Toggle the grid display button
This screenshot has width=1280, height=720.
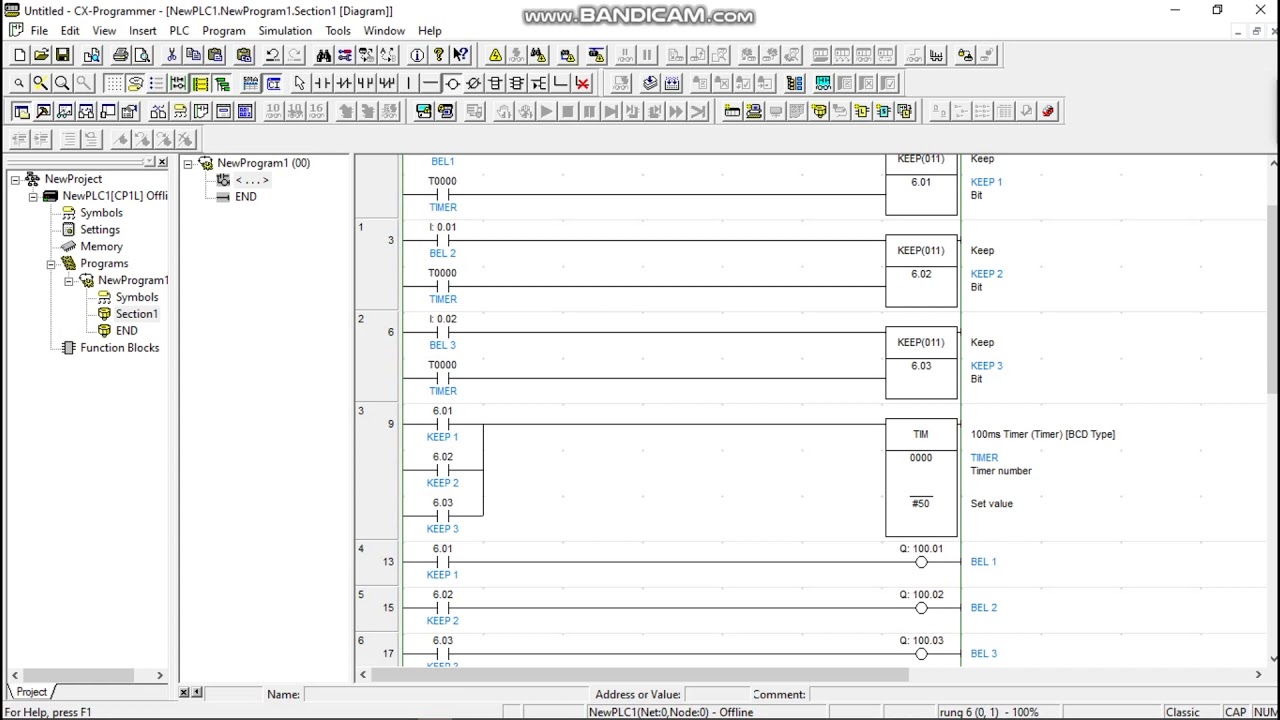coord(113,83)
